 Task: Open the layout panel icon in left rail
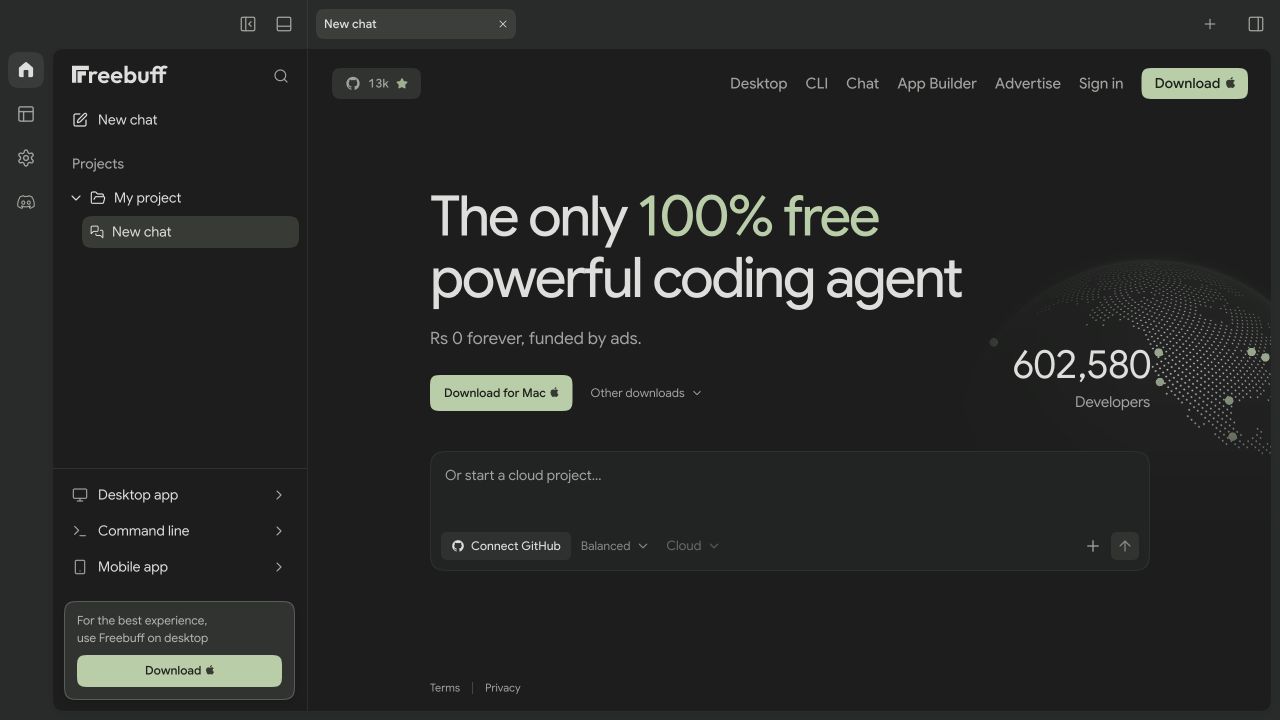26,114
